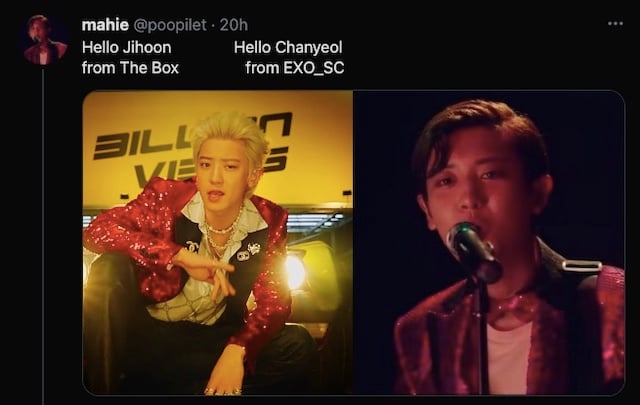Open the three-dot more options menu
Image resolution: width=640 pixels, height=405 pixels.
615,24
